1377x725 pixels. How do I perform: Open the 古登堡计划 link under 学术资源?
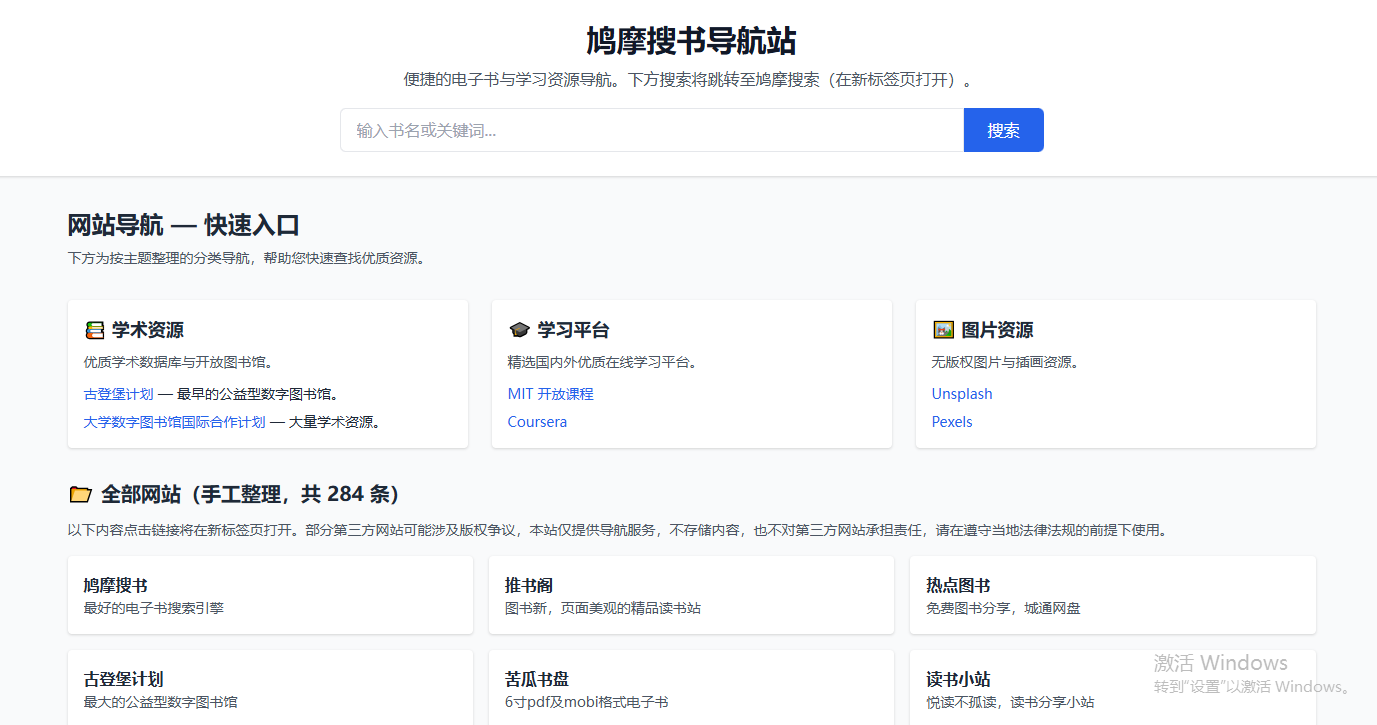[119, 394]
